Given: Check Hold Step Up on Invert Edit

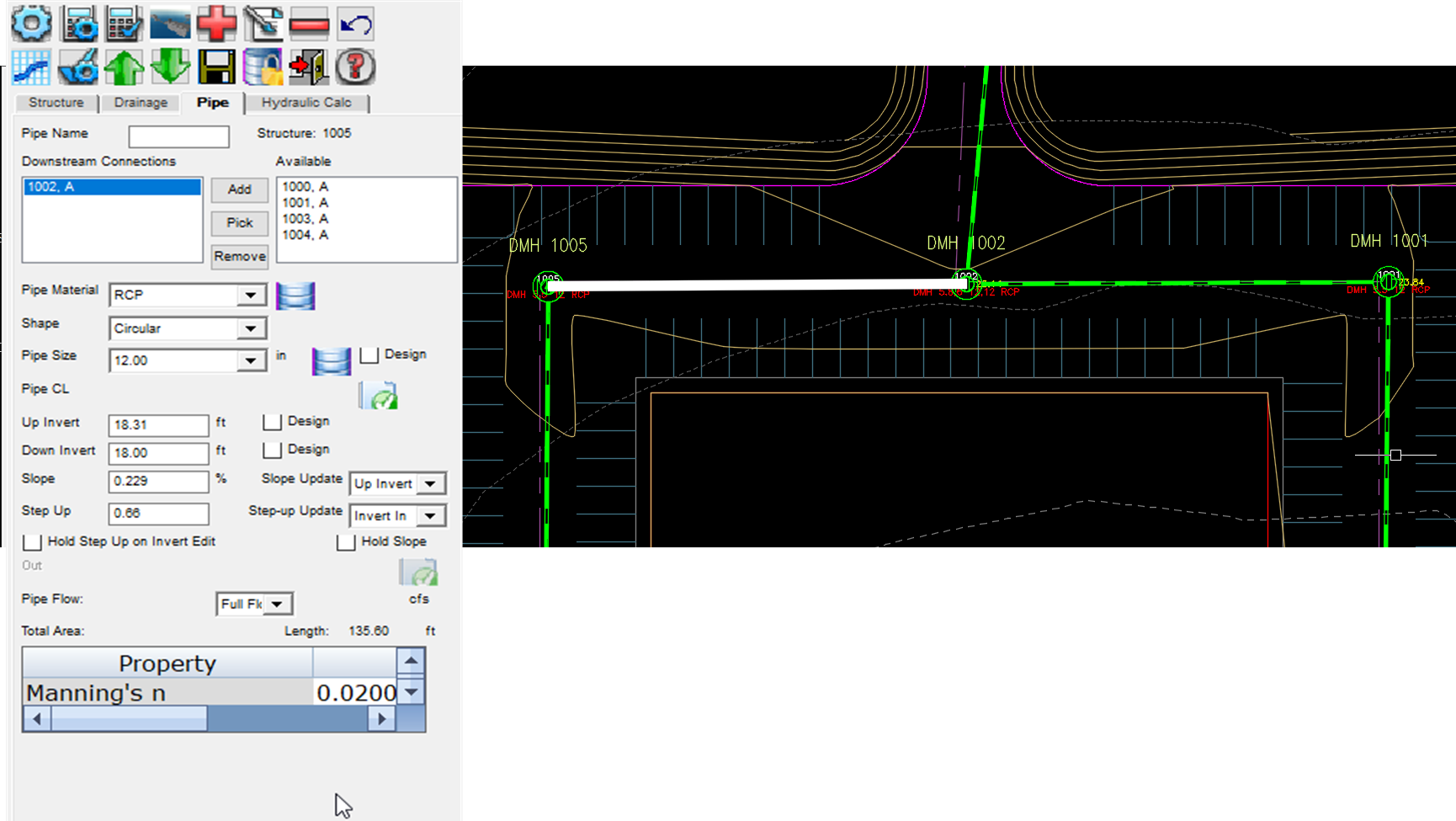Looking at the screenshot, I should (x=32, y=542).
